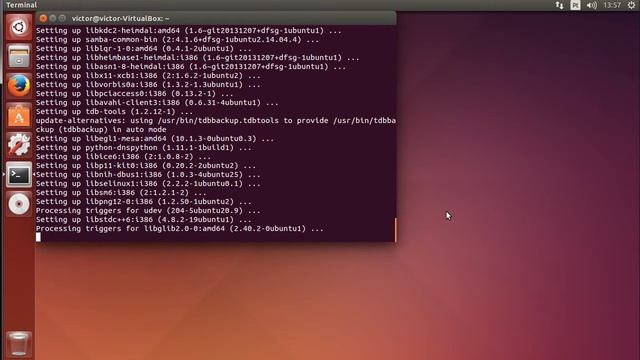Click line 'Setting up libsm6:i386'

121,193
